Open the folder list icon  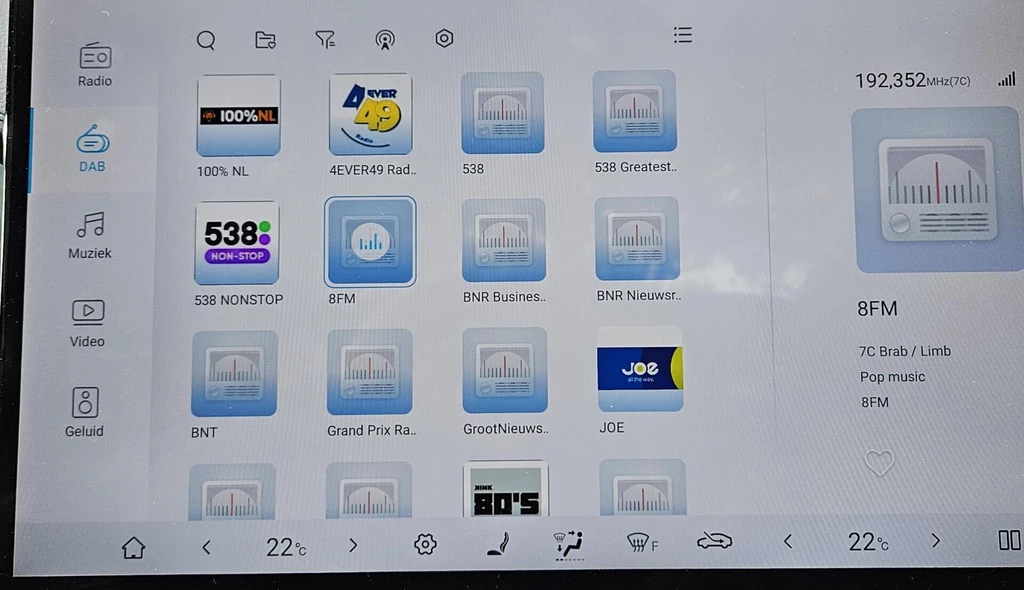(x=265, y=40)
